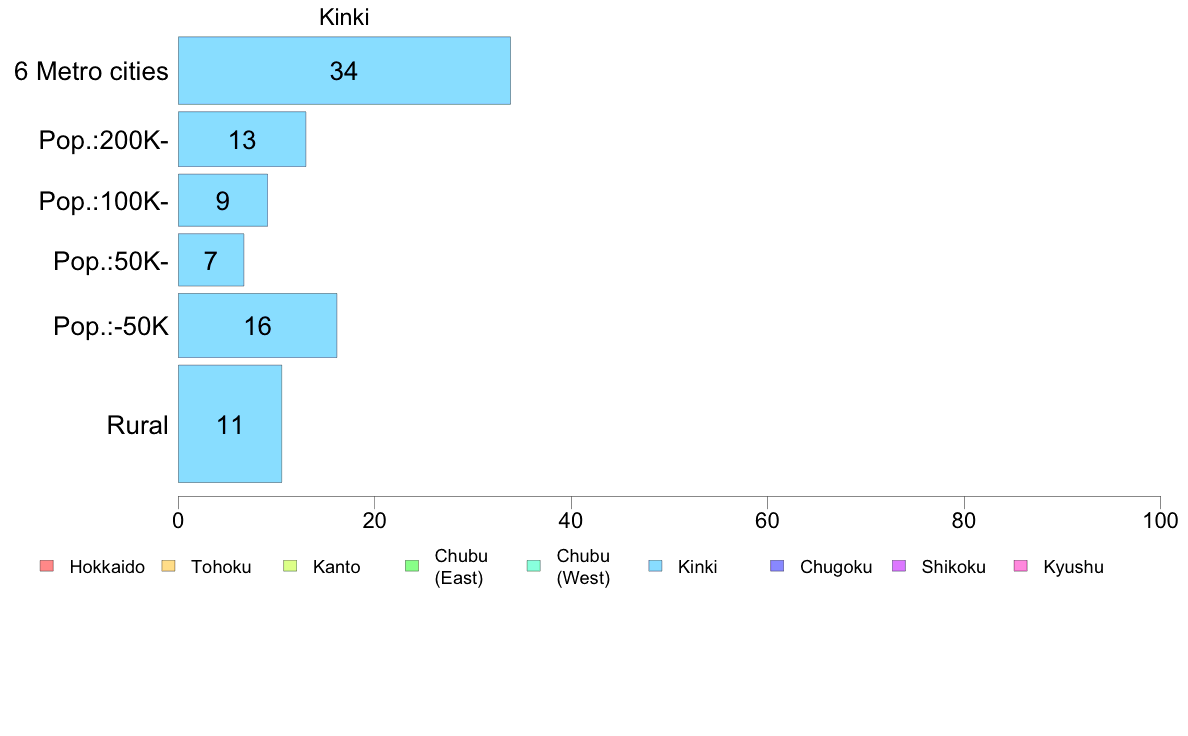Click the 6 Metro cities bar showing 34
This screenshot has width=1188, height=736.
[x=344, y=70]
